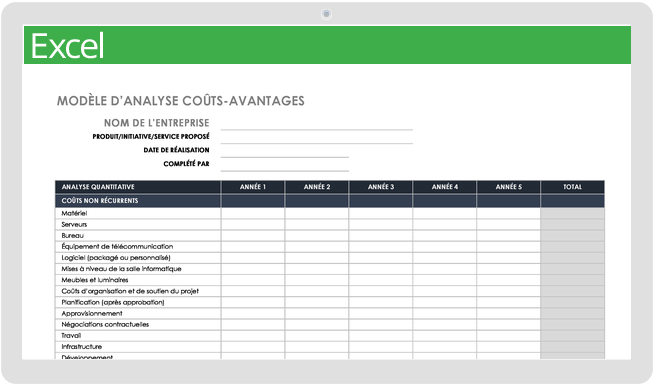Click the ANNÉE 3 column header
Viewport: 654px width, 385px height.
click(381, 187)
